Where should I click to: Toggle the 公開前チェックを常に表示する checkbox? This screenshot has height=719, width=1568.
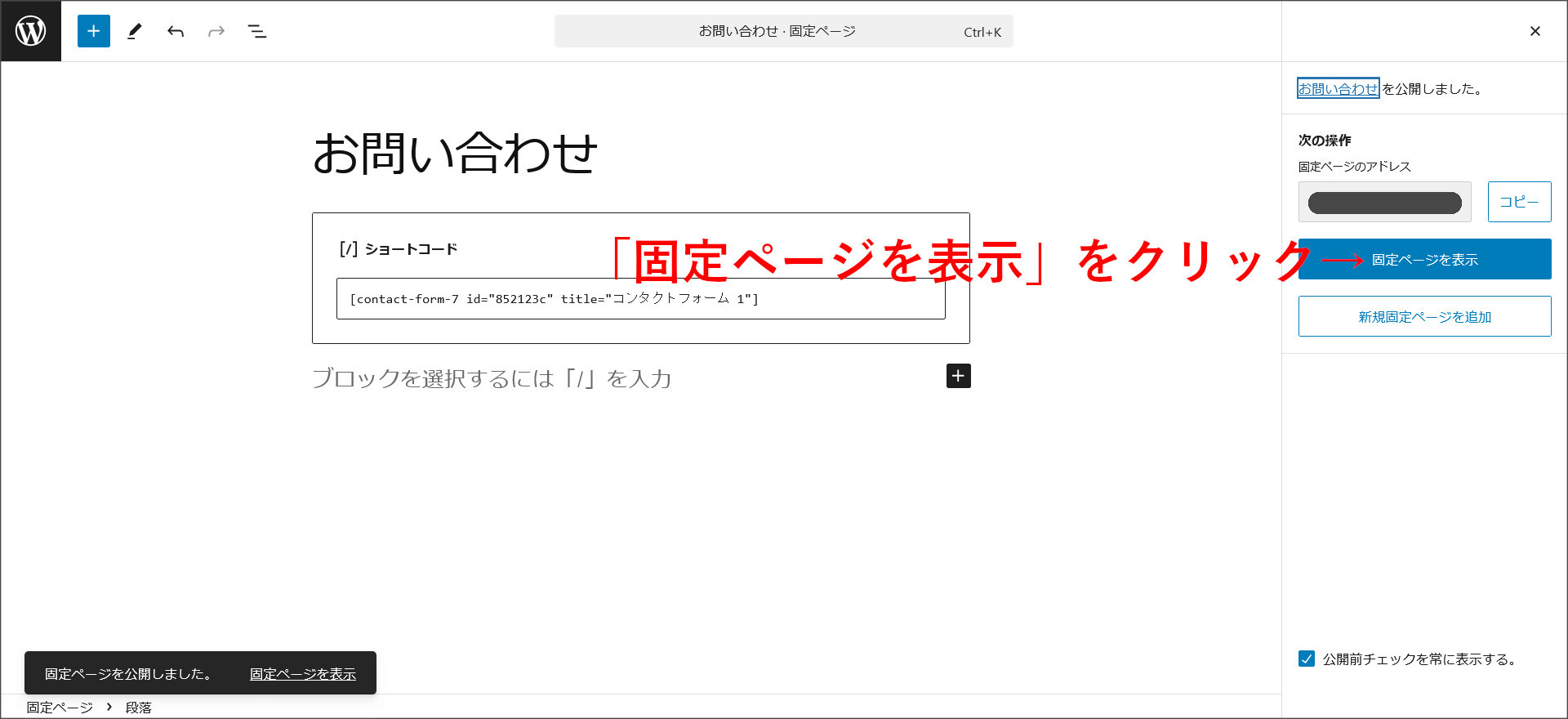[1307, 659]
